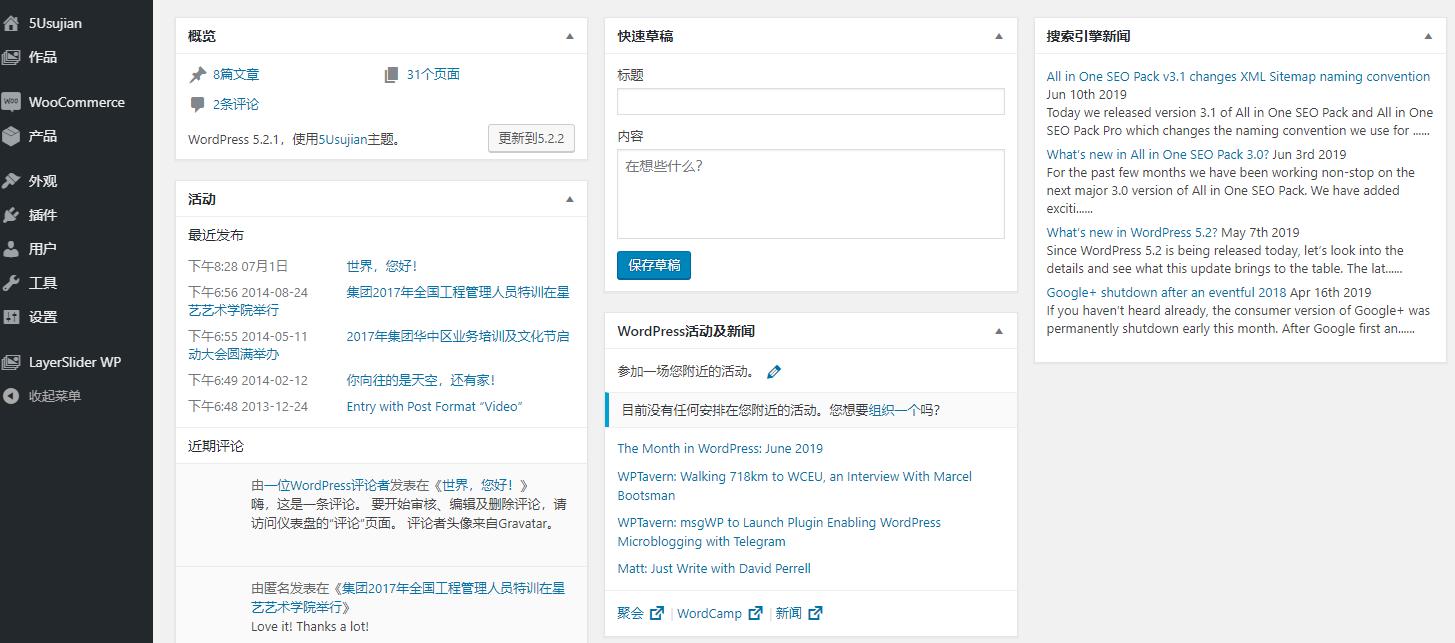Collapse the 快速草稿 panel
This screenshot has height=643, width=1455.
[x=997, y=36]
